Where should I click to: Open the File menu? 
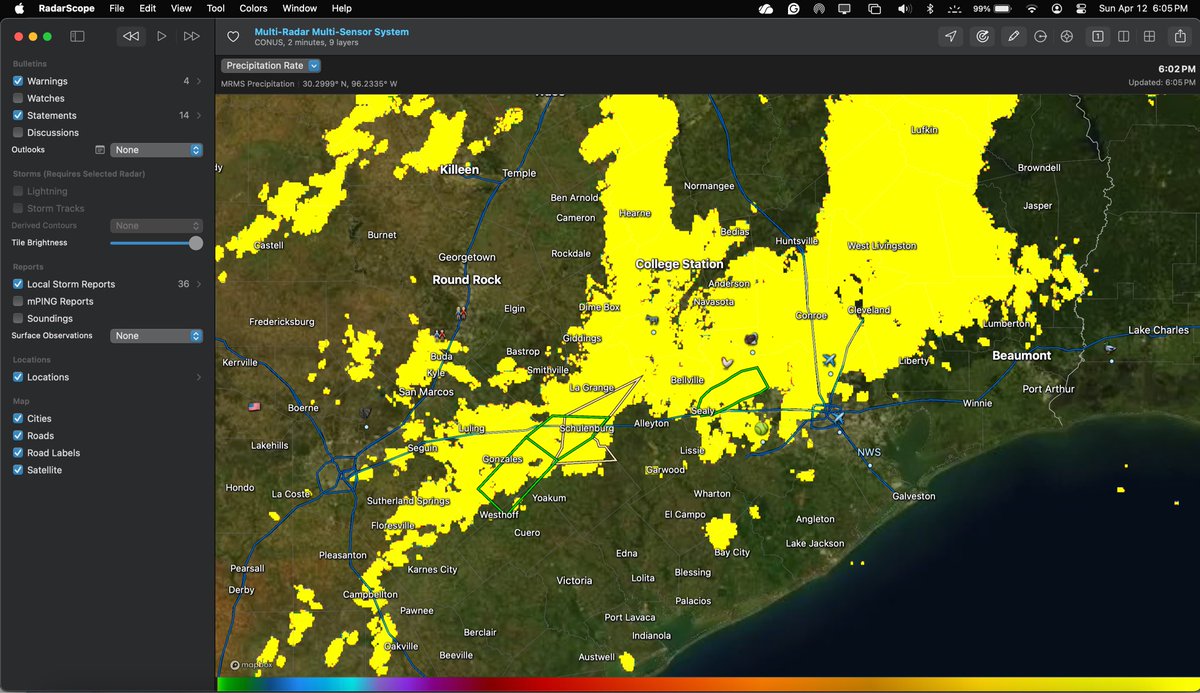(x=117, y=8)
